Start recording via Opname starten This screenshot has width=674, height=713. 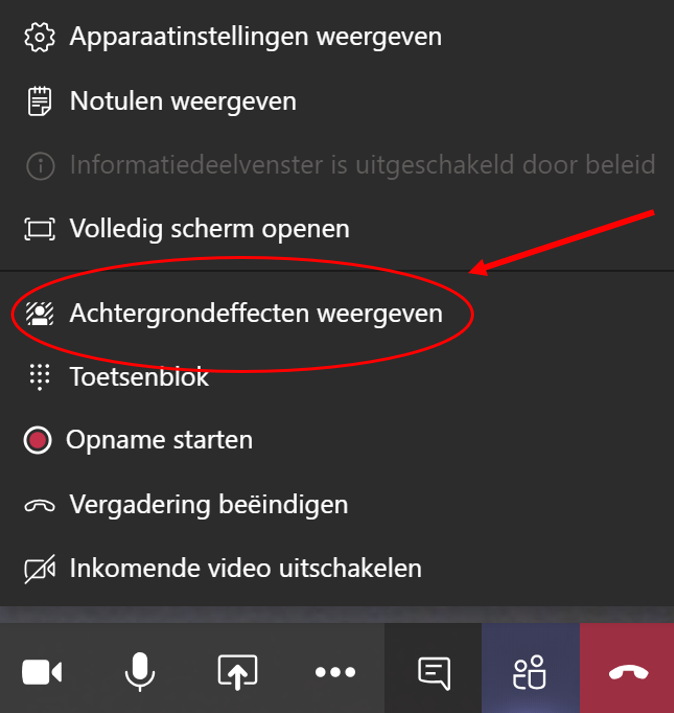pyautogui.click(x=337, y=440)
